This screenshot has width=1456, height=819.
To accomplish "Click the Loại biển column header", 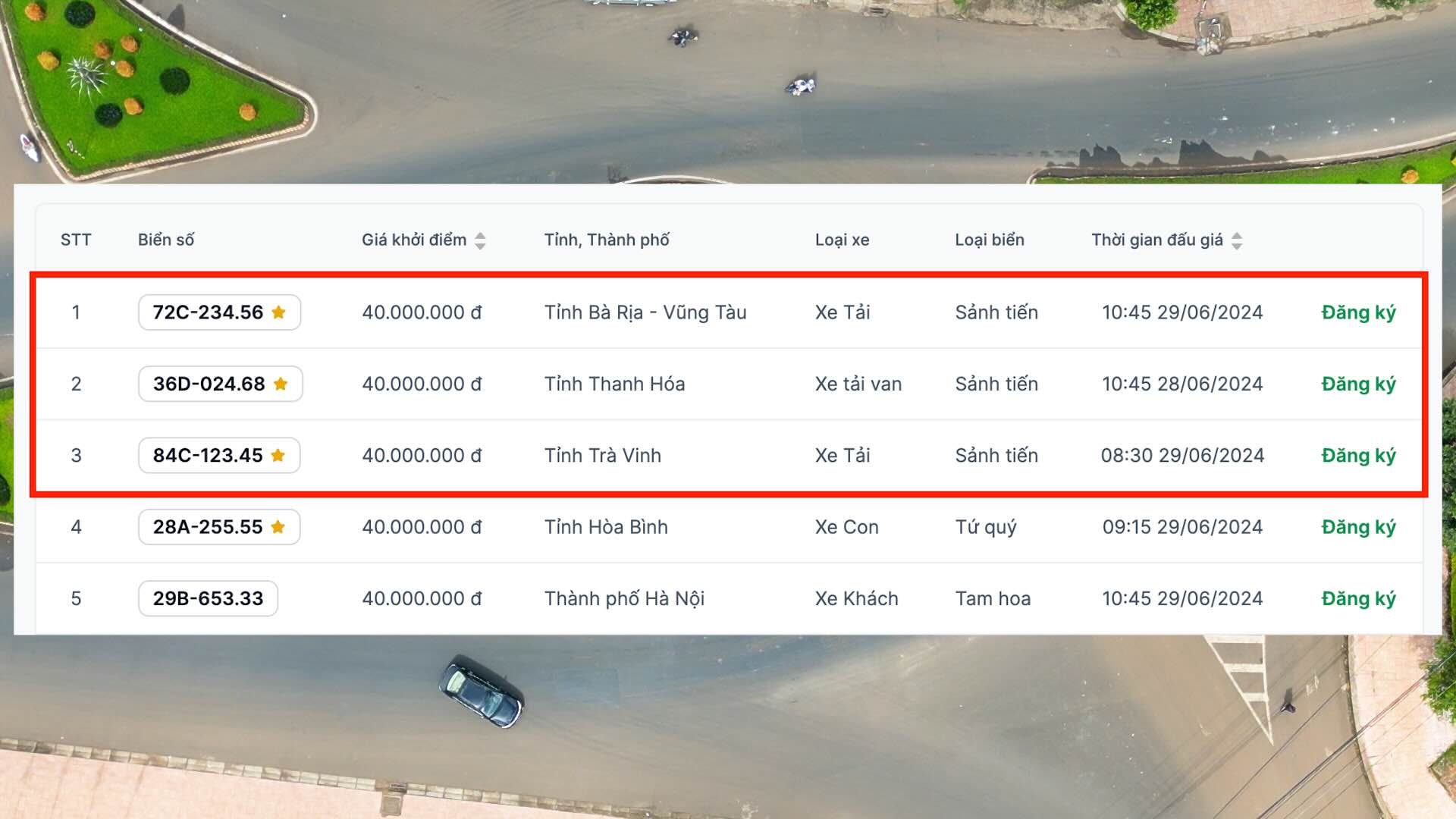I will [x=989, y=240].
